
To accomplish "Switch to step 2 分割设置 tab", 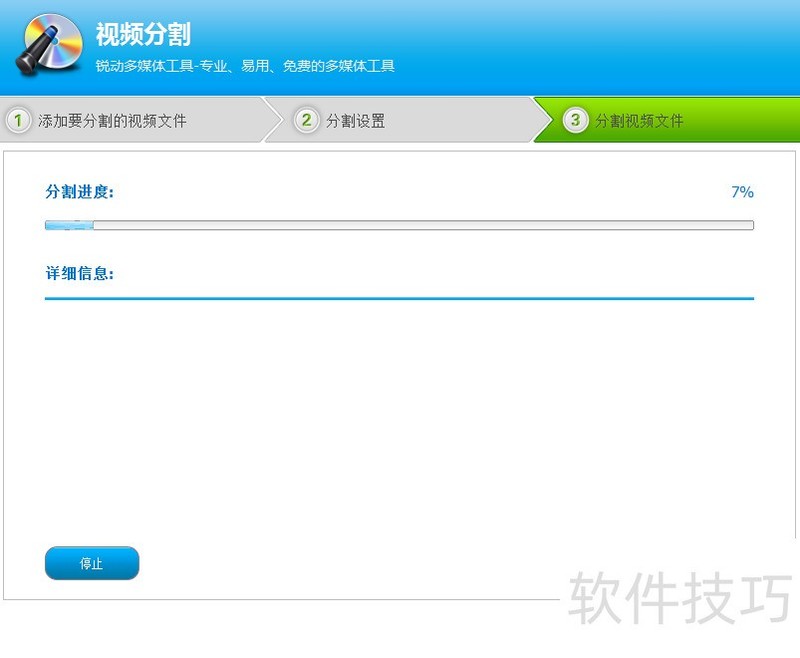I will (x=406, y=120).
